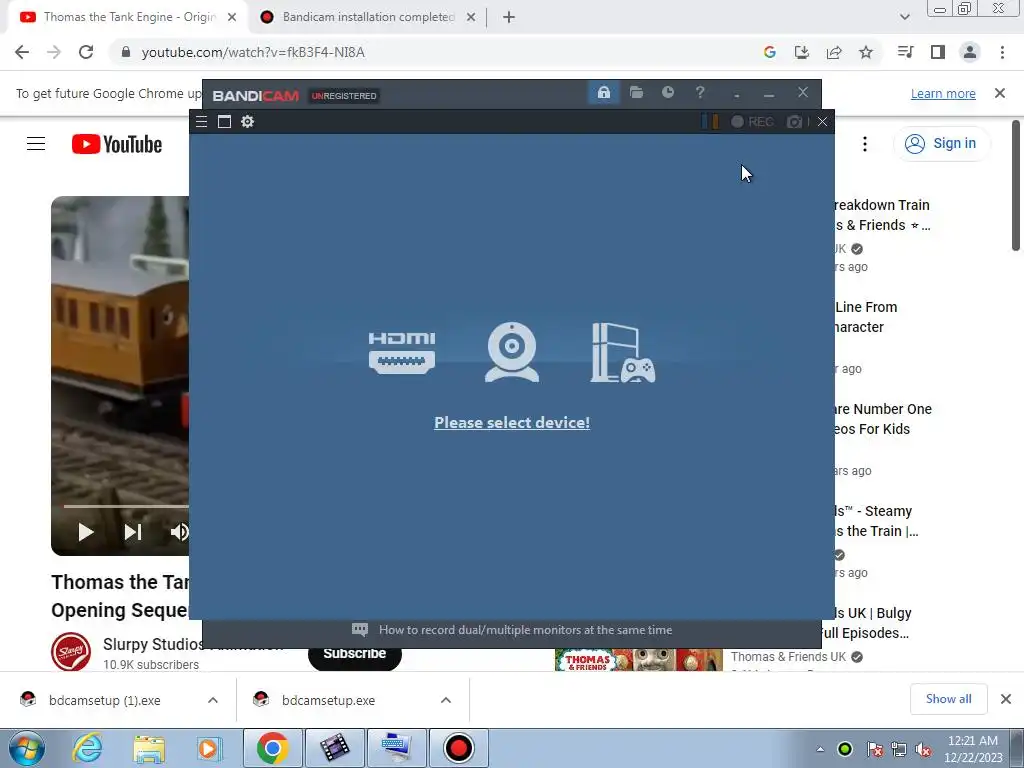Open Bandicam help question mark icon
Screen dimensions: 1024x768
click(699, 93)
